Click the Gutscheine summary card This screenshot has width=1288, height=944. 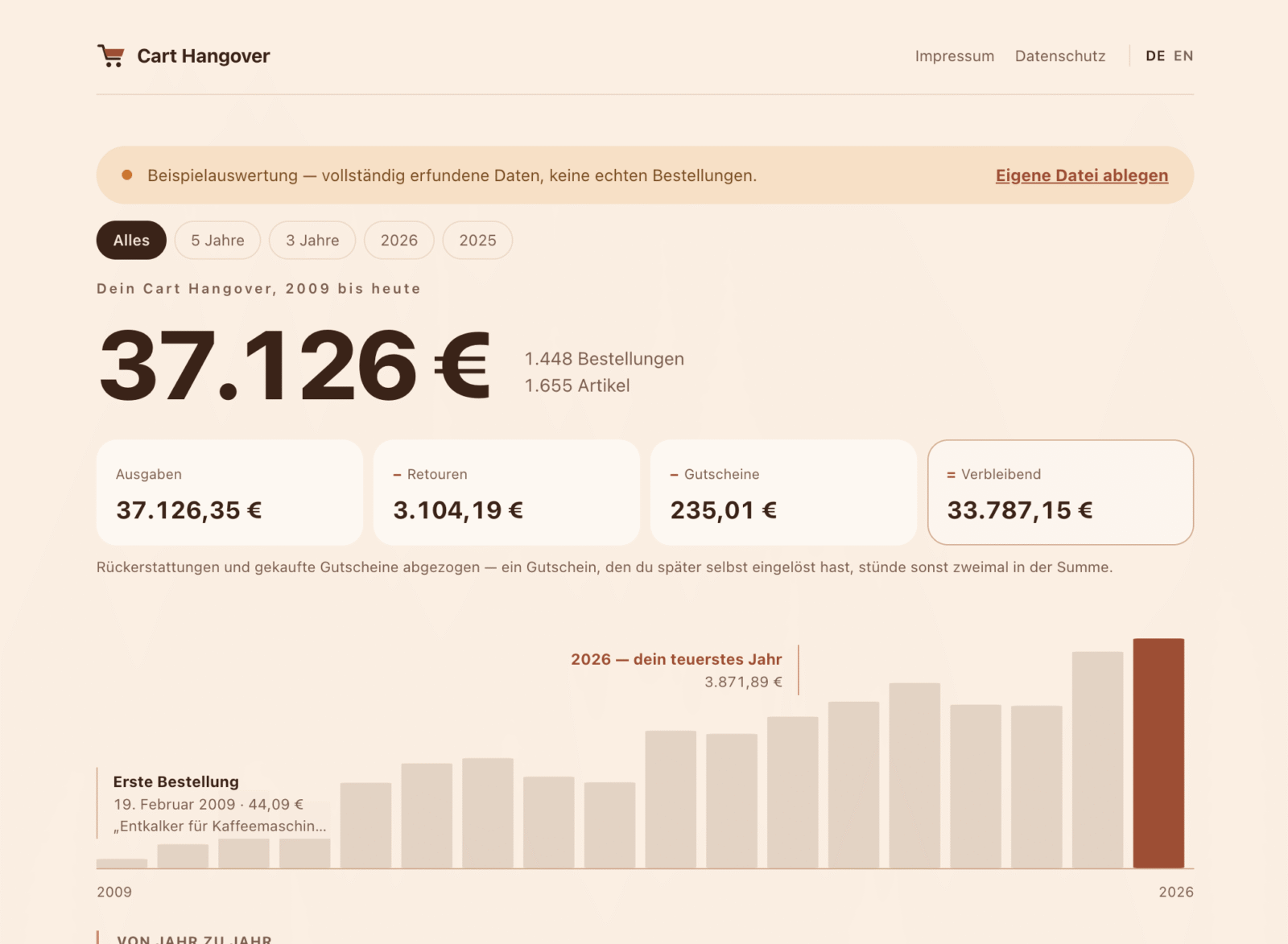tap(783, 493)
